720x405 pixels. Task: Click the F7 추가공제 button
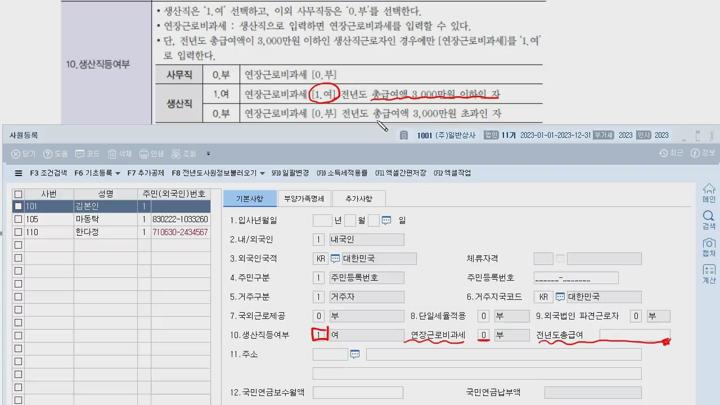[x=145, y=173]
